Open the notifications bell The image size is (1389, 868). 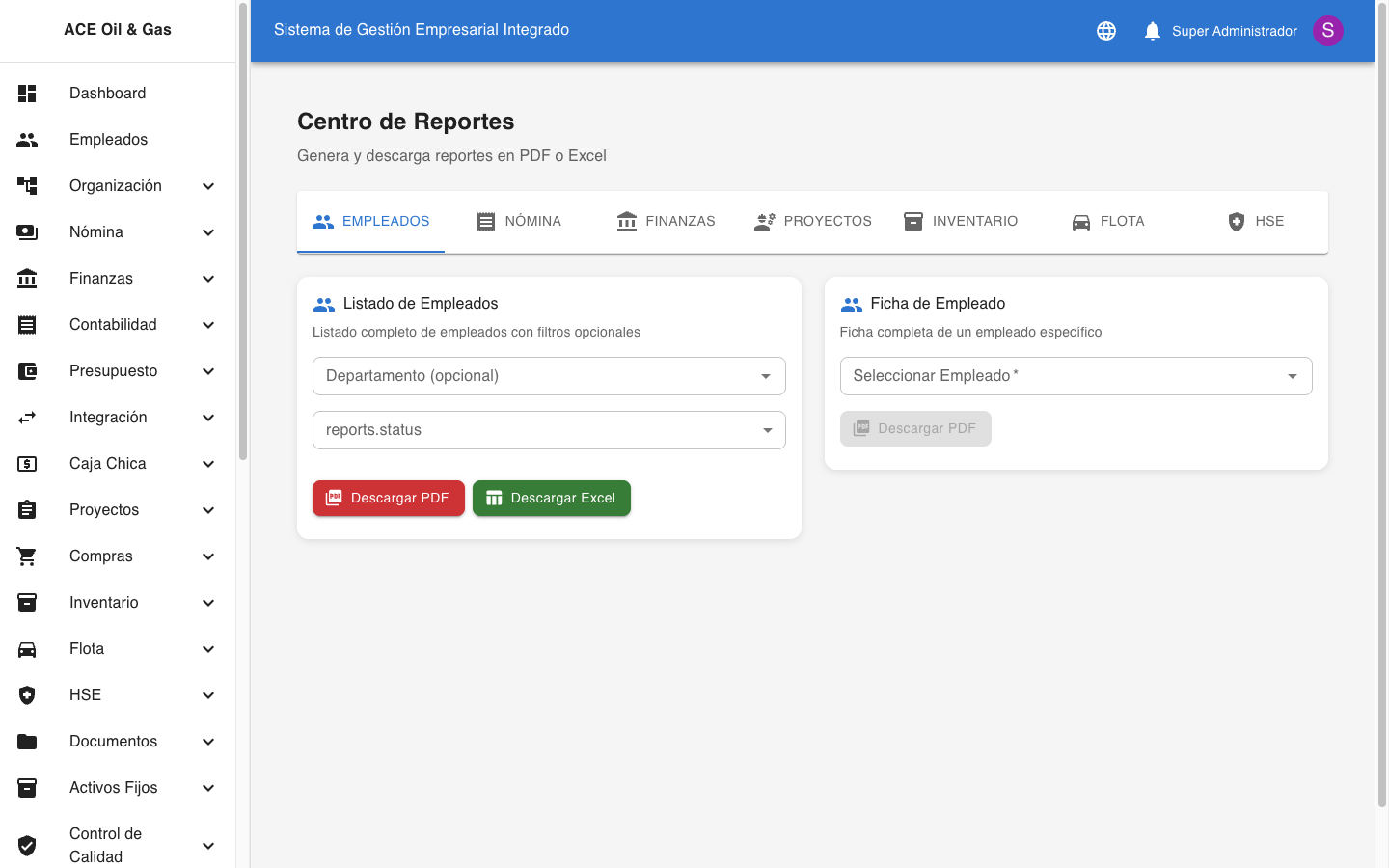(x=1152, y=31)
